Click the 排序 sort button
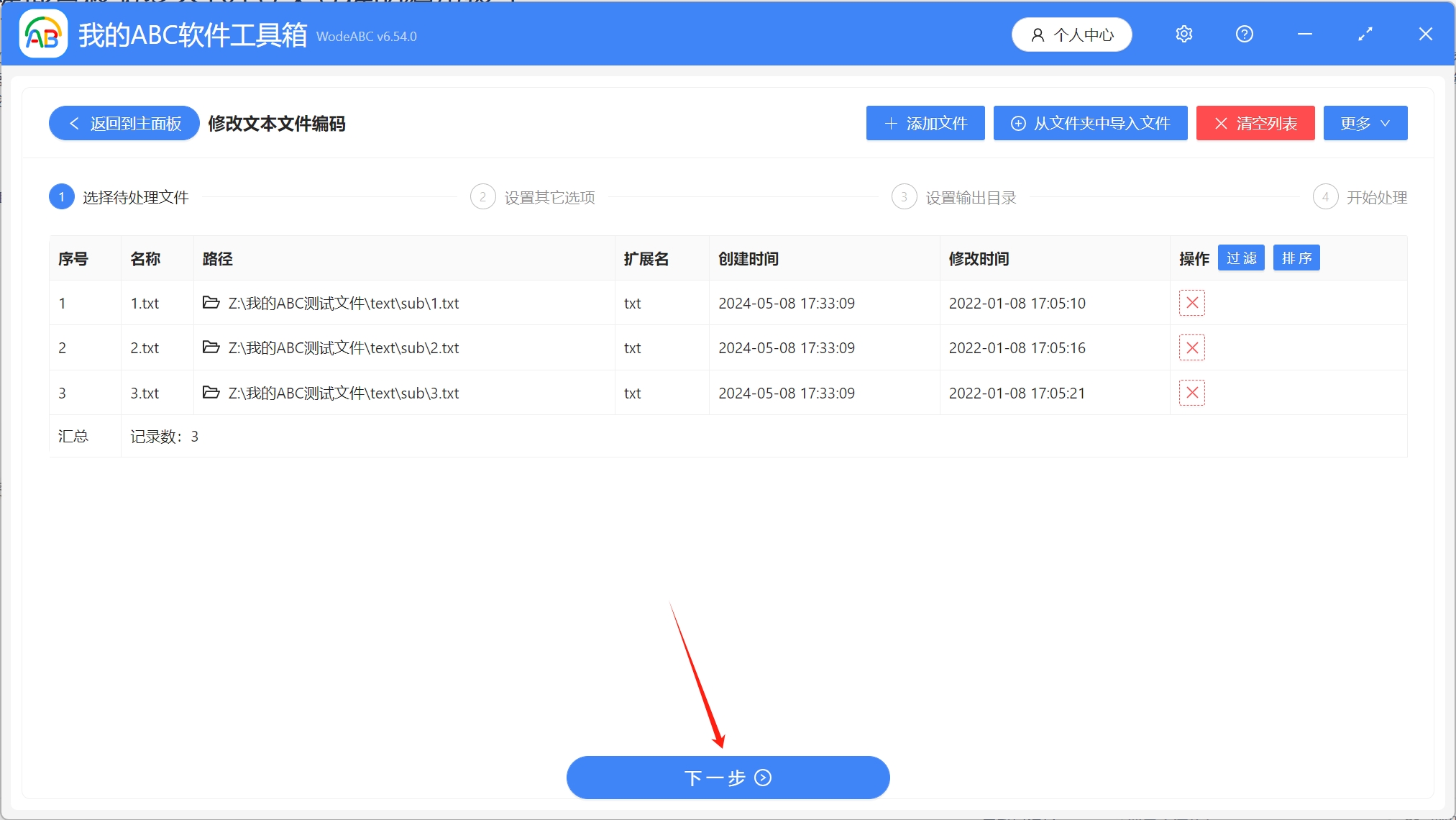This screenshot has height=820, width=1456. 1296,258
